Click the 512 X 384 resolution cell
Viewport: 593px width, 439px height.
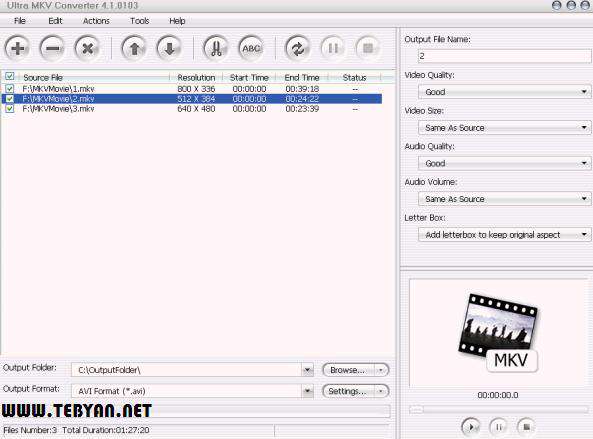[196, 99]
